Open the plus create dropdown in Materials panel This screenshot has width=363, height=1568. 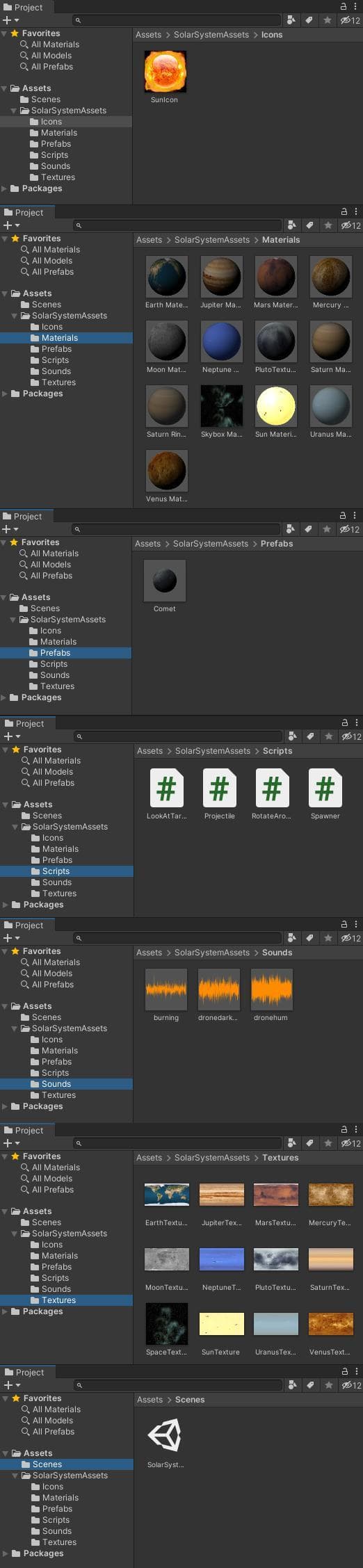point(12,225)
